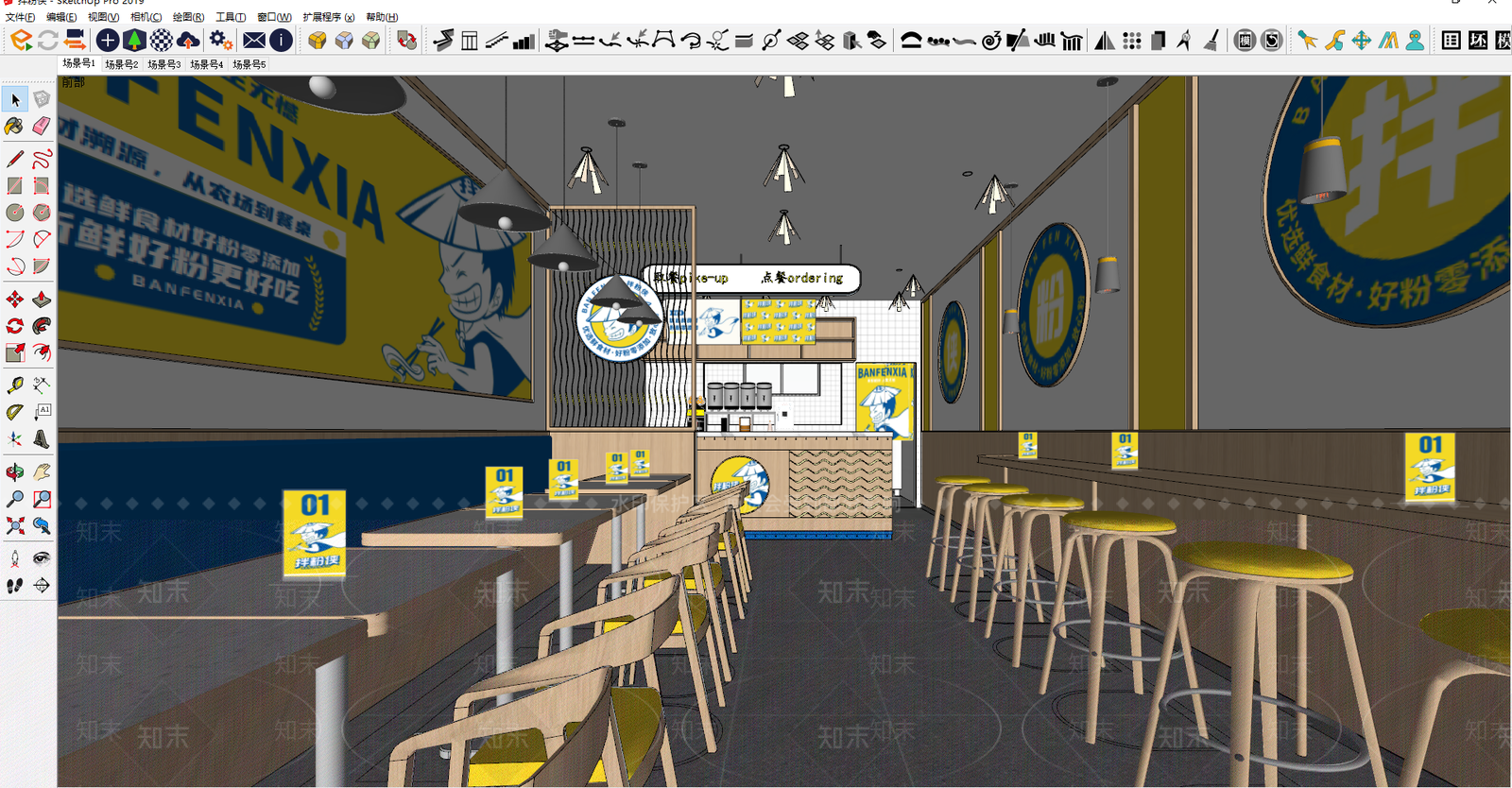Select the Protractor tool

point(15,412)
